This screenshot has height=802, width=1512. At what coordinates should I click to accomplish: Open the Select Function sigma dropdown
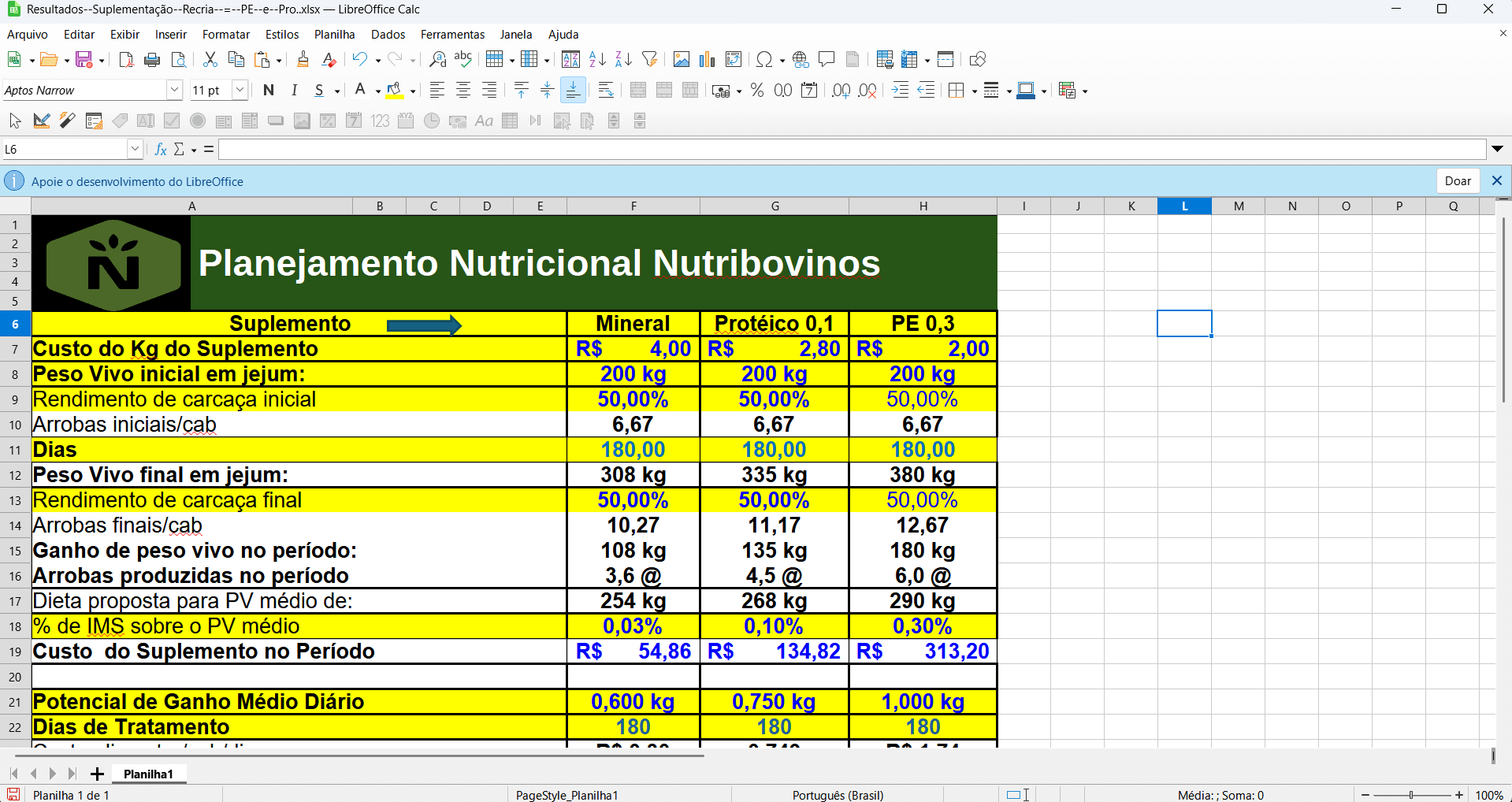pos(194,150)
